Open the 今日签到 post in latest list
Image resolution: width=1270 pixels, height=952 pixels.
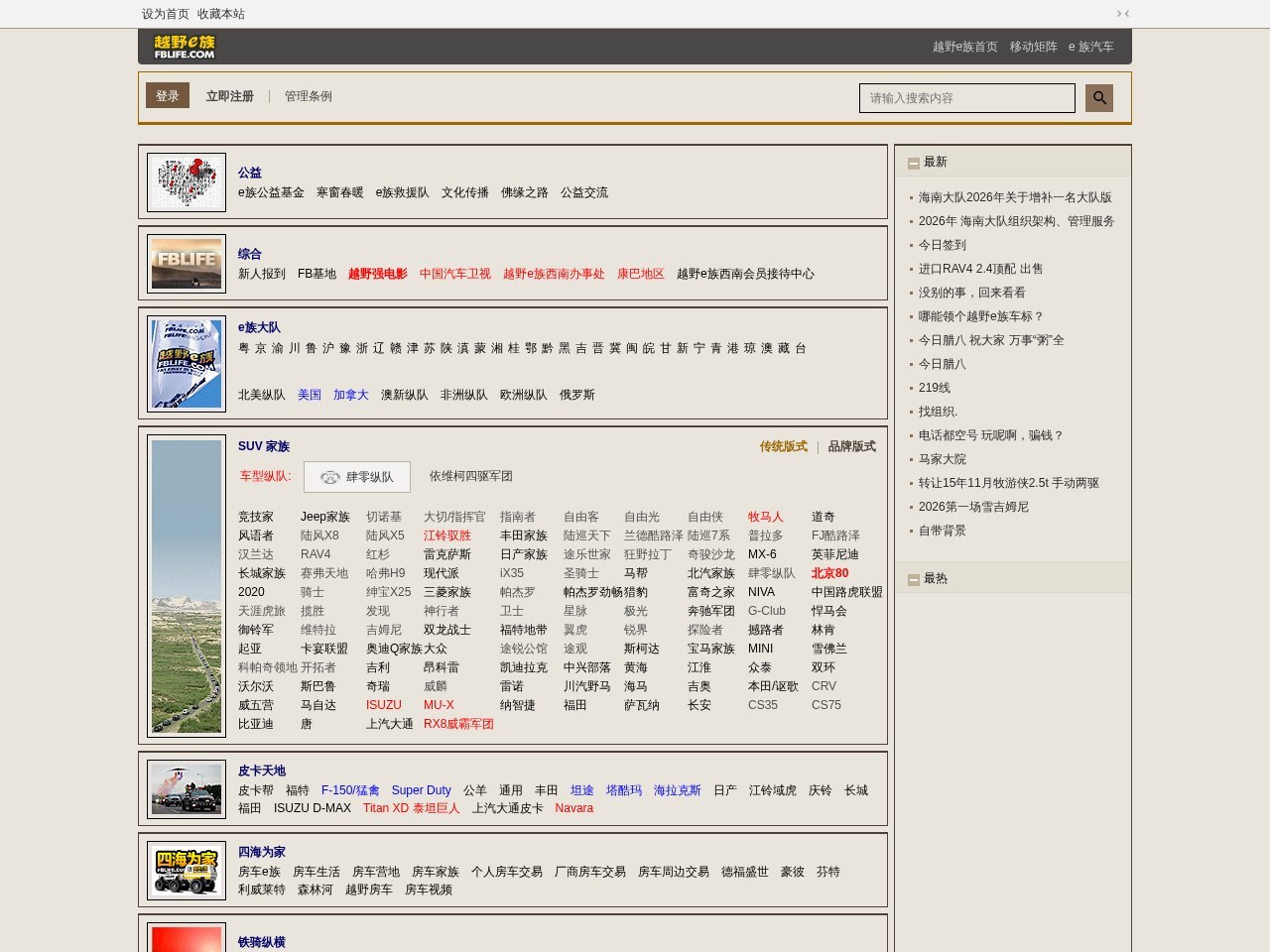pyautogui.click(x=942, y=245)
